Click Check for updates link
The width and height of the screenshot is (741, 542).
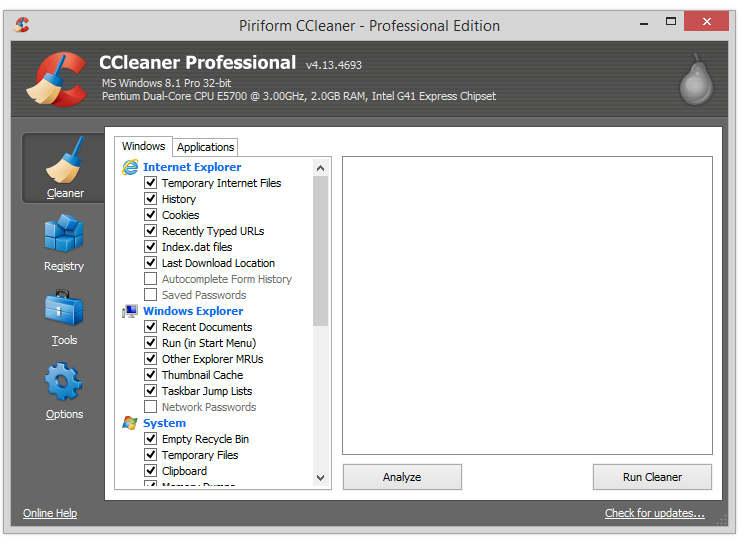[x=655, y=513]
